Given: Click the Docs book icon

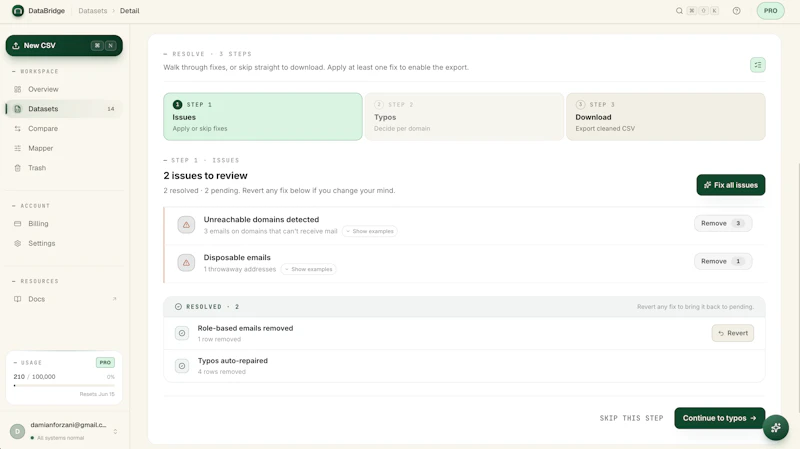Looking at the screenshot, I should (x=18, y=299).
